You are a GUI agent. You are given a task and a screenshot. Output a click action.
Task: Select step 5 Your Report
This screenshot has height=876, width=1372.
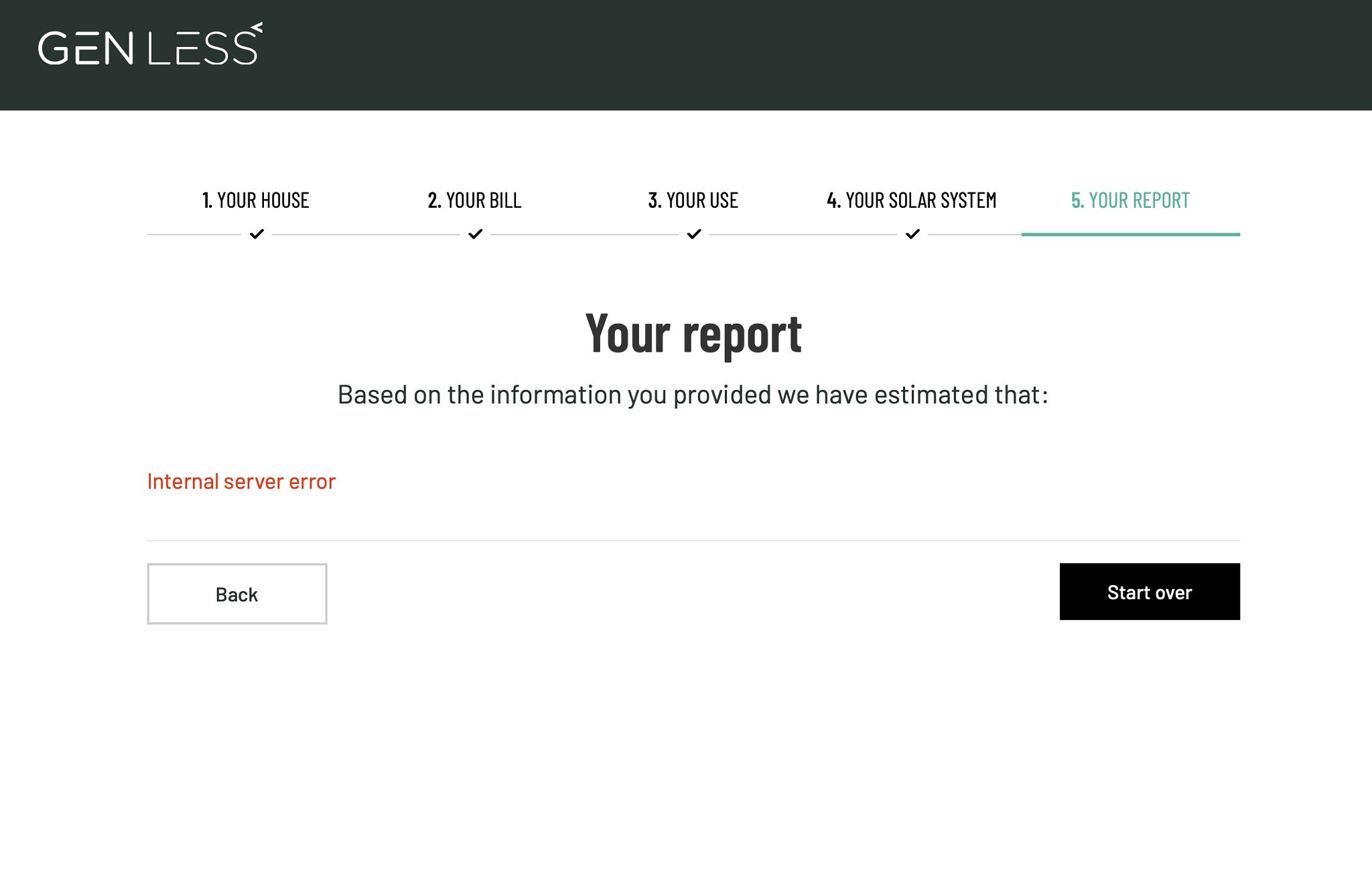1130,200
